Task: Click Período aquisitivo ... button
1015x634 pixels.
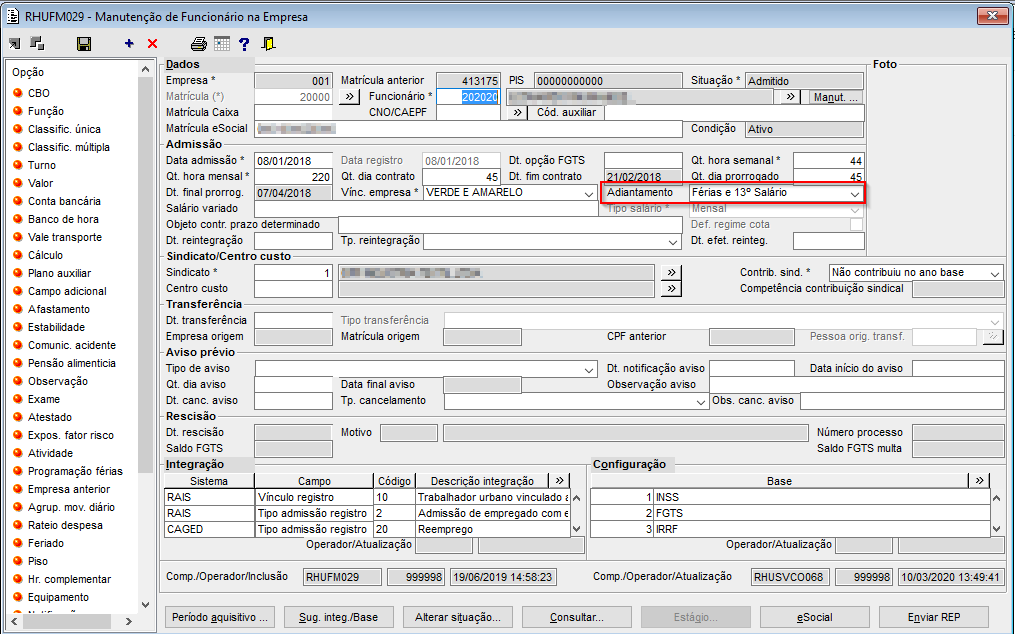Action: click(219, 617)
